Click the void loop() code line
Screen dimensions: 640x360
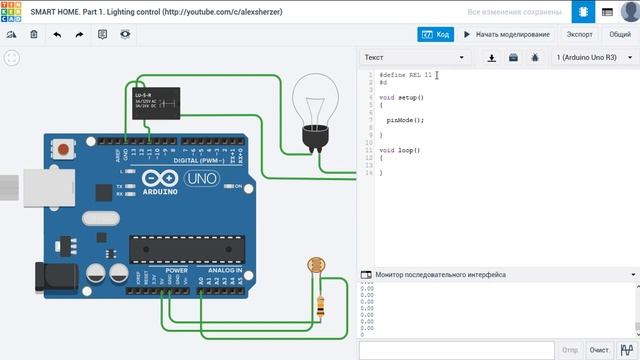coord(400,150)
